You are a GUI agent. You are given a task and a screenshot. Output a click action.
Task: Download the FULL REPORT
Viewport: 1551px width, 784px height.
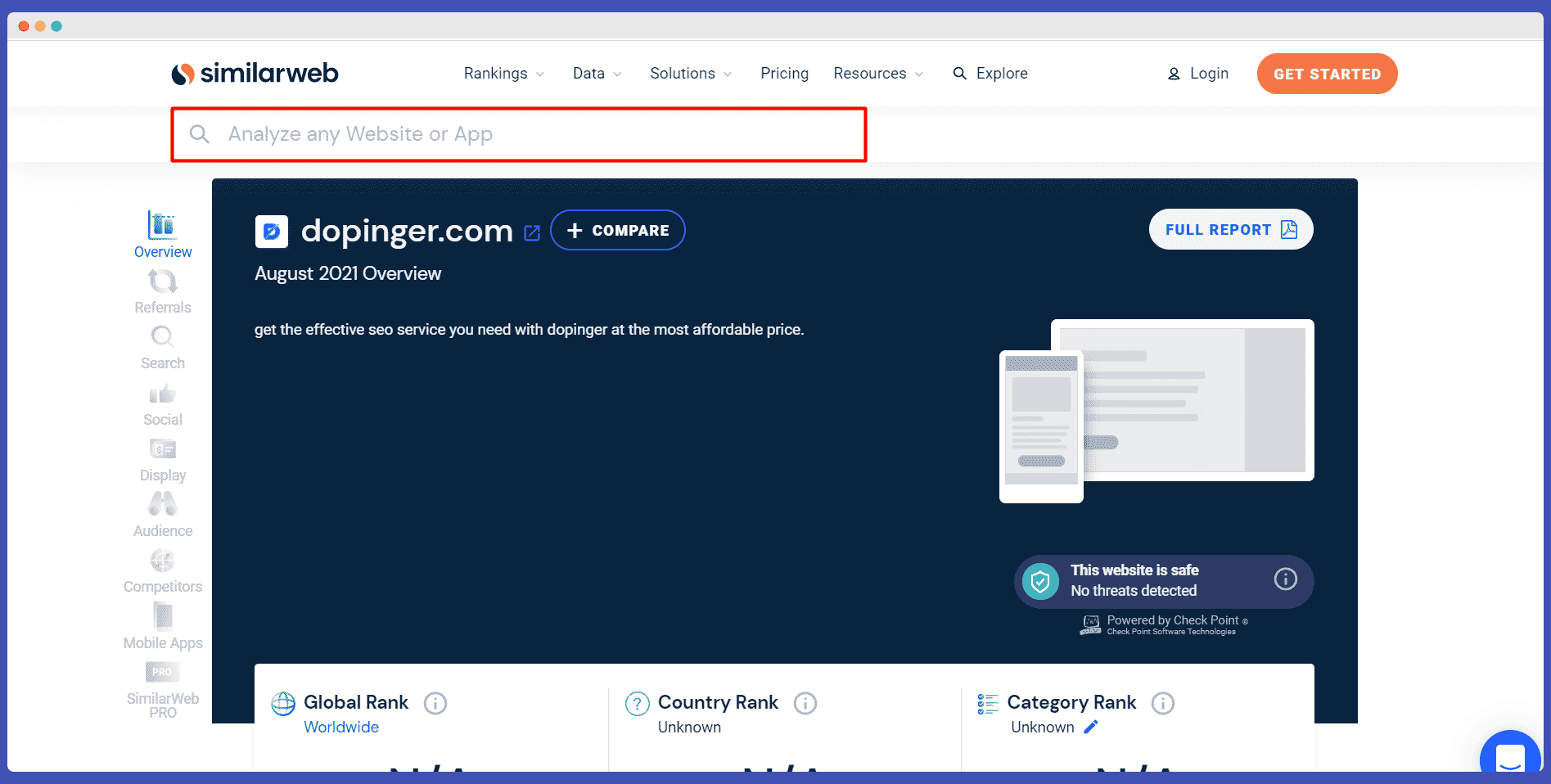(1231, 229)
